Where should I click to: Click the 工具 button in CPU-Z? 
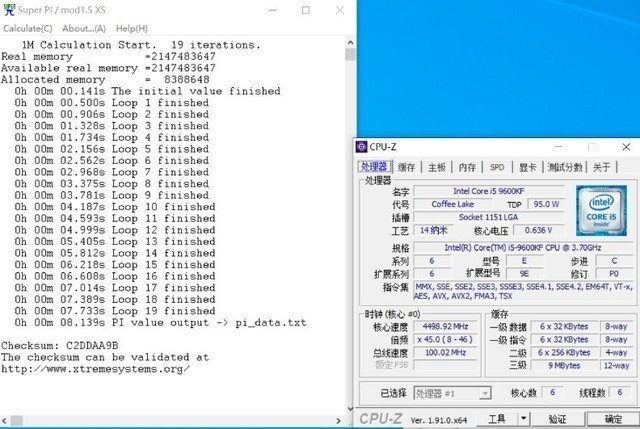(x=497, y=419)
